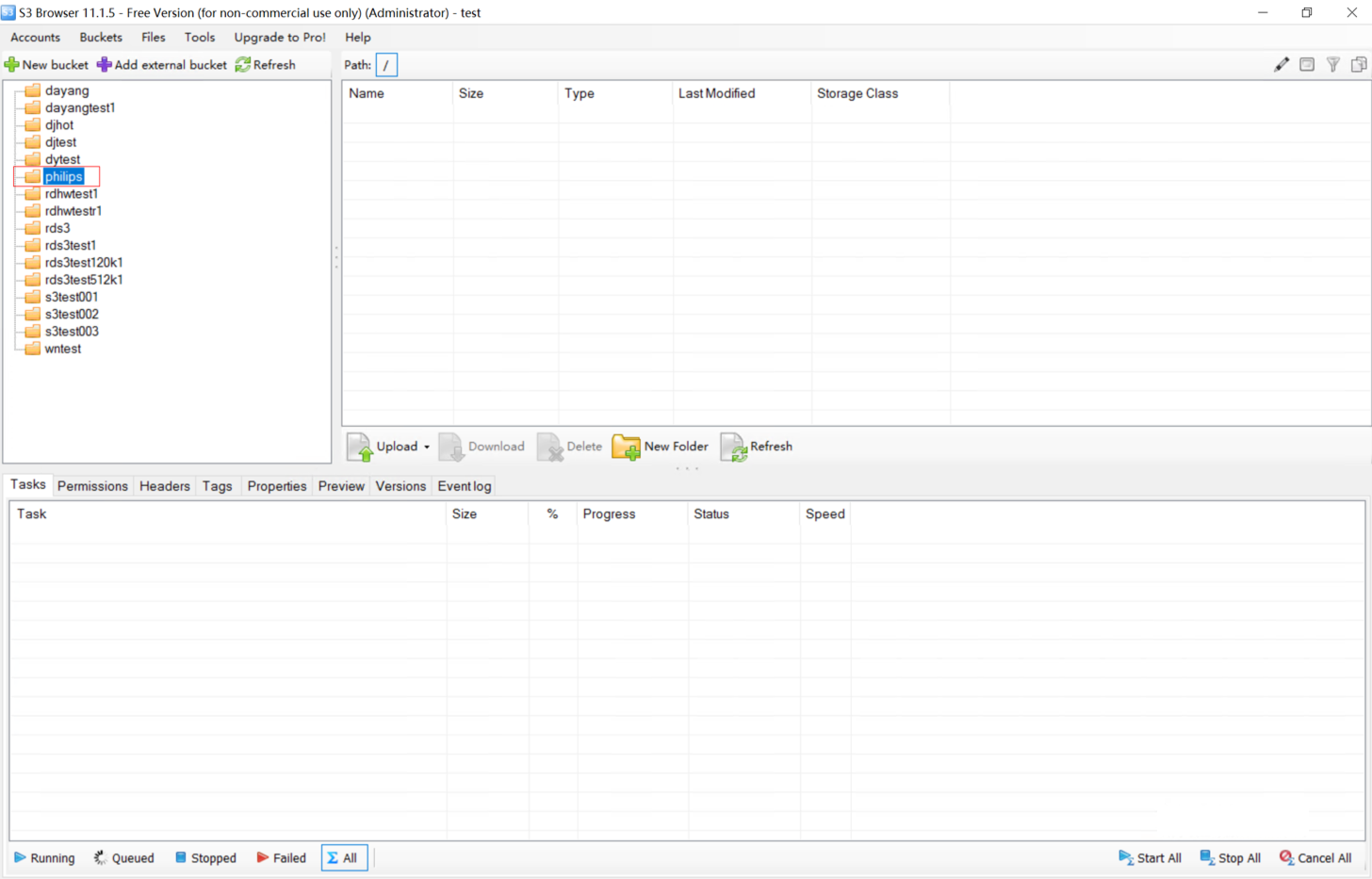Select the rds3test120k1 bucket
Screen dimensions: 1372x879
click(x=84, y=263)
